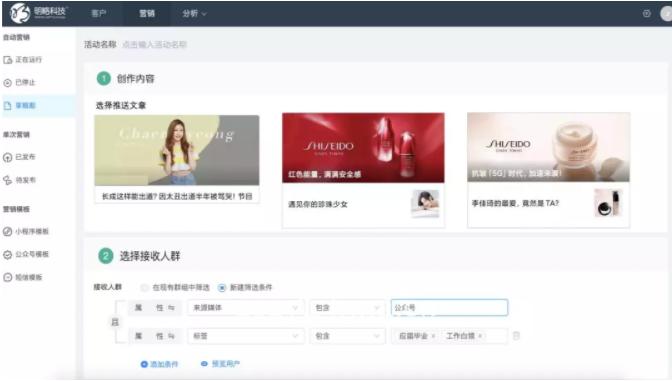Delete the 标签 filter row with trash icon
The image size is (672, 381).
516,336
